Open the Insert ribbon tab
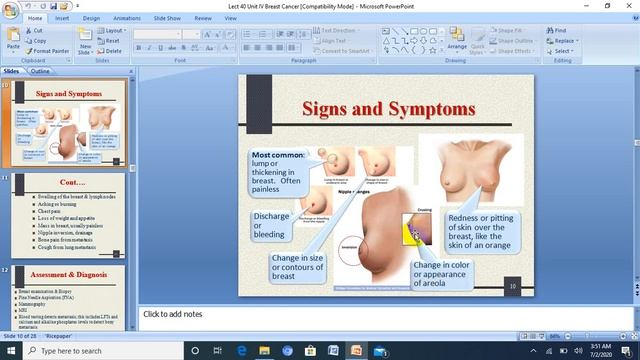This screenshot has width=640, height=360. tap(62, 18)
